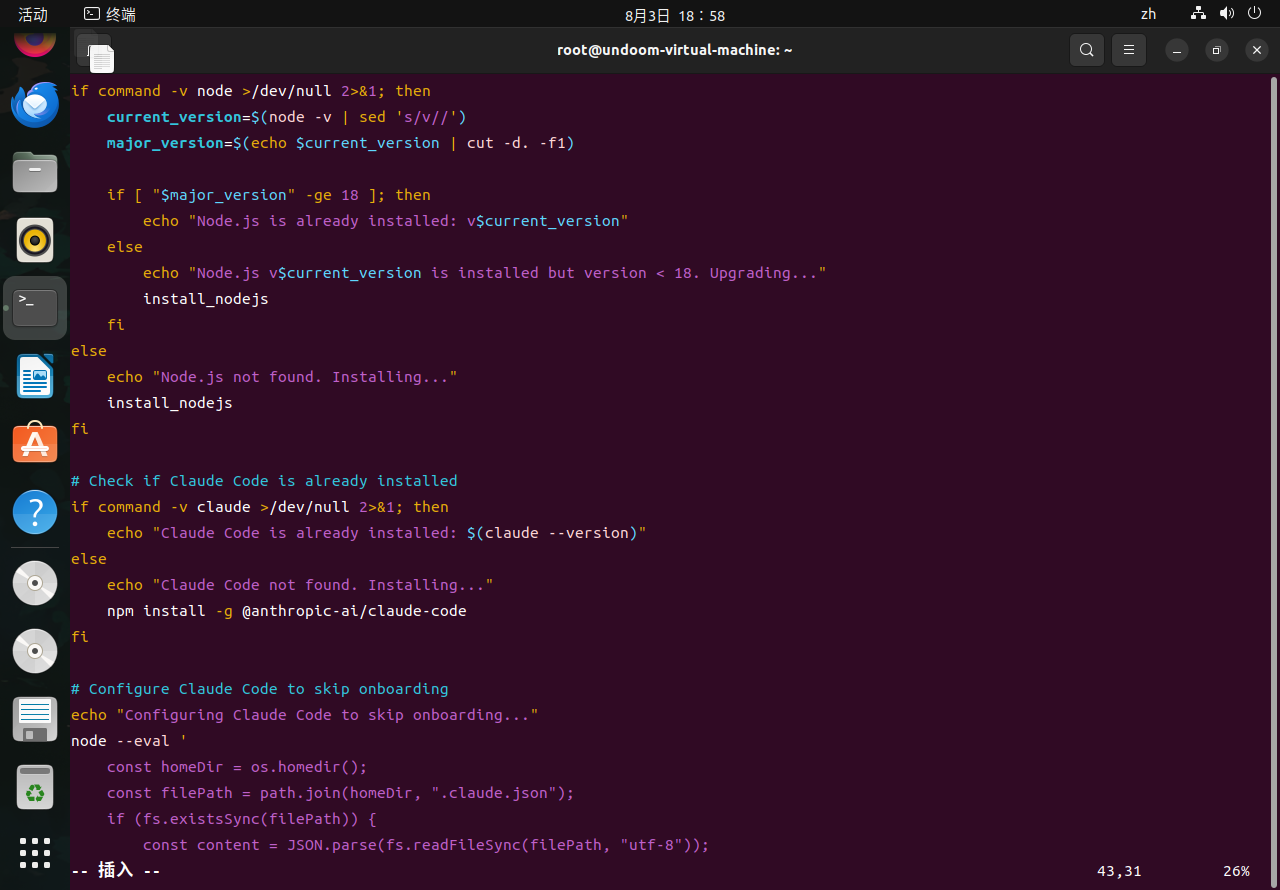Click the window title root@undoom-virtual-machine: ~
The image size is (1280, 890).
[x=675, y=50]
